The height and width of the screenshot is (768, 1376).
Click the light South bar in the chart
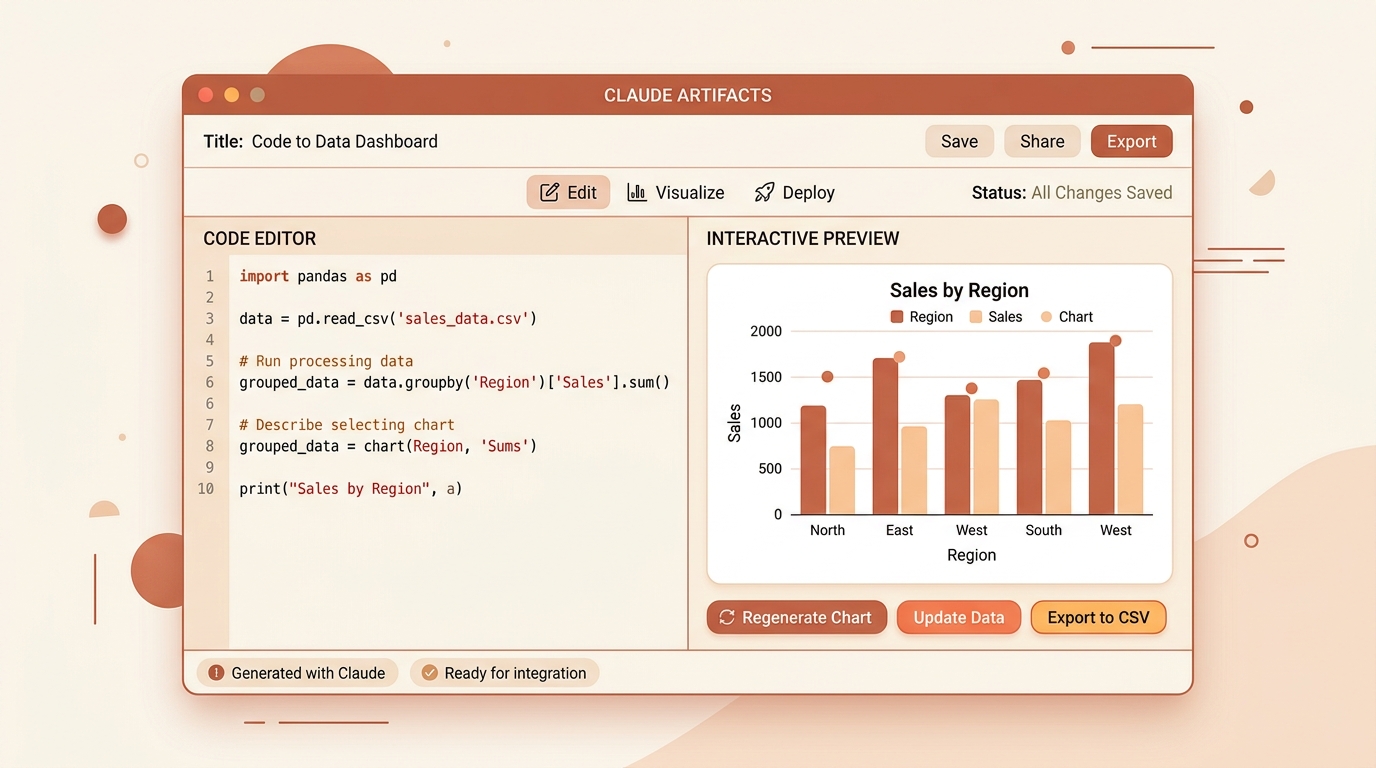(x=1058, y=468)
